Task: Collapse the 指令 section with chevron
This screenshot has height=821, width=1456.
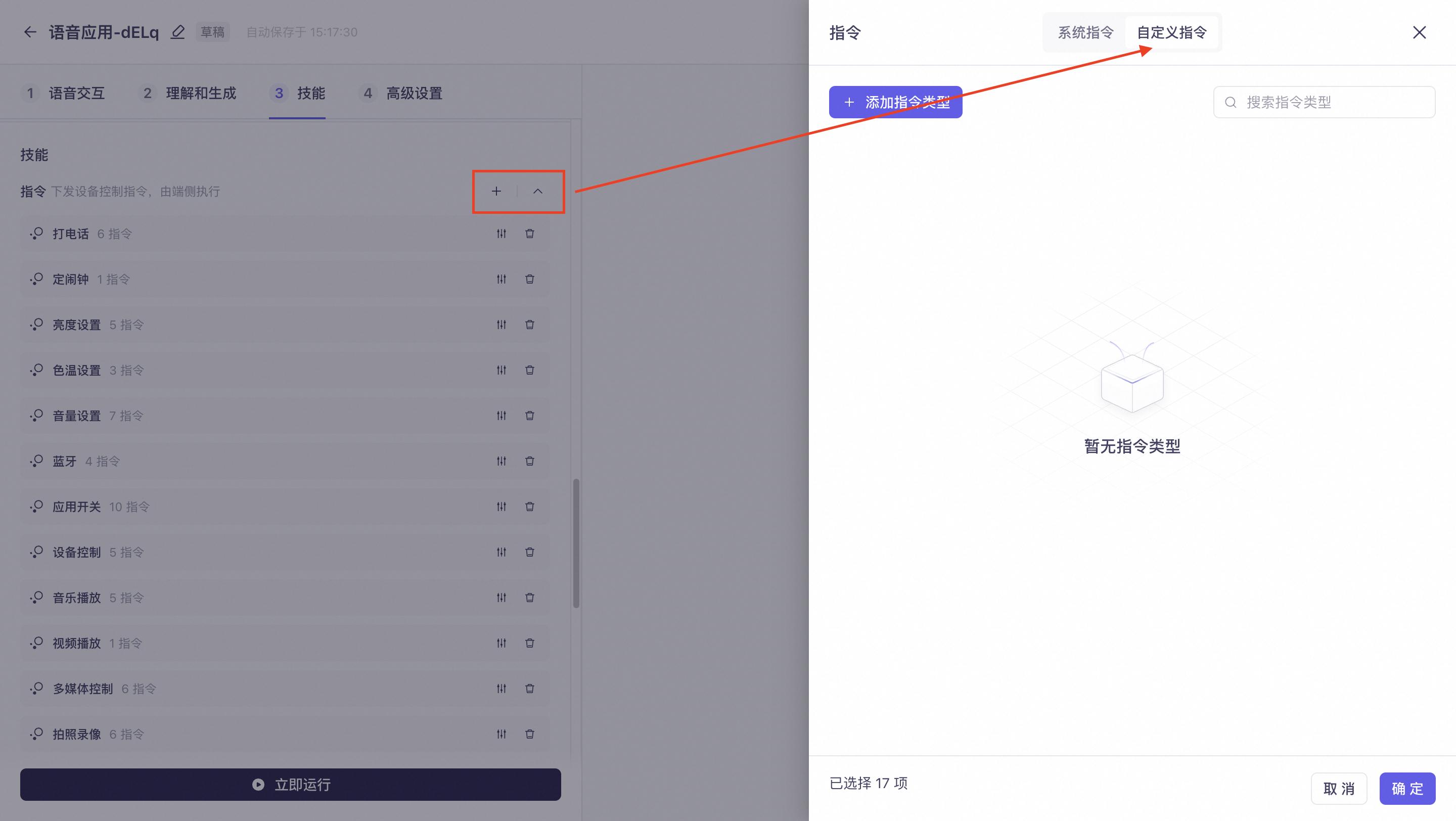Action: click(537, 192)
